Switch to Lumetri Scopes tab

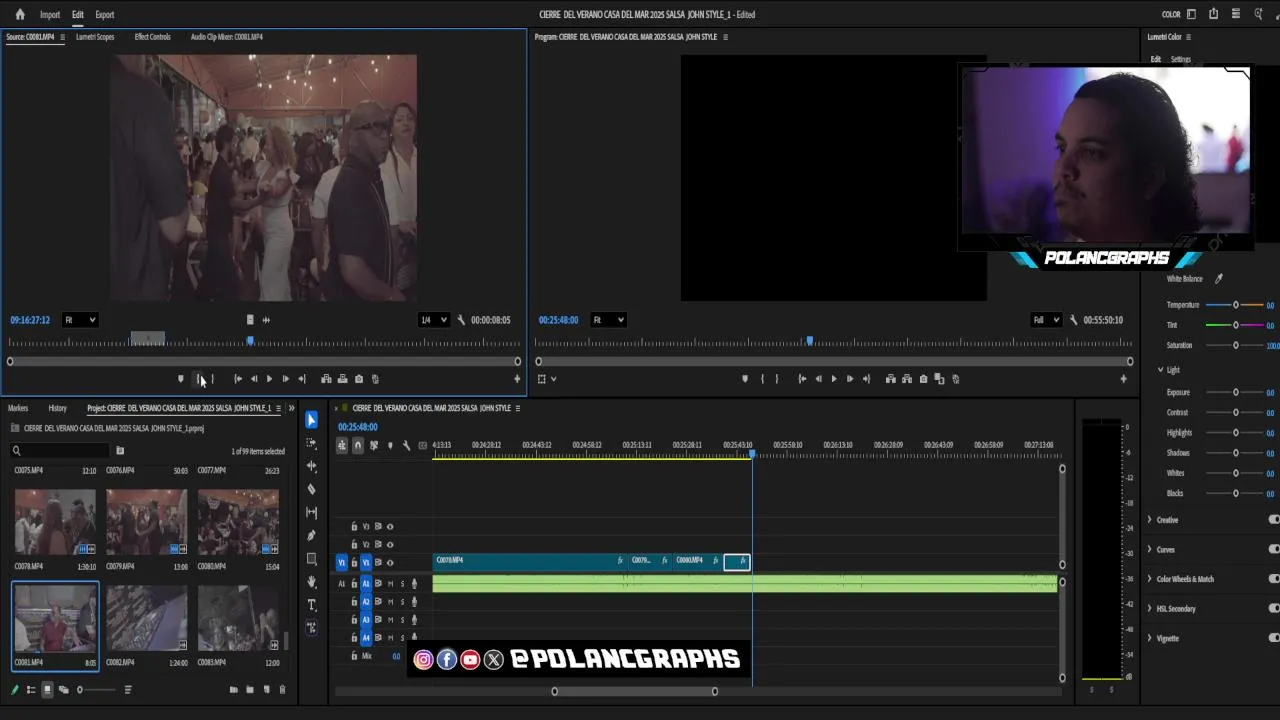click(95, 37)
